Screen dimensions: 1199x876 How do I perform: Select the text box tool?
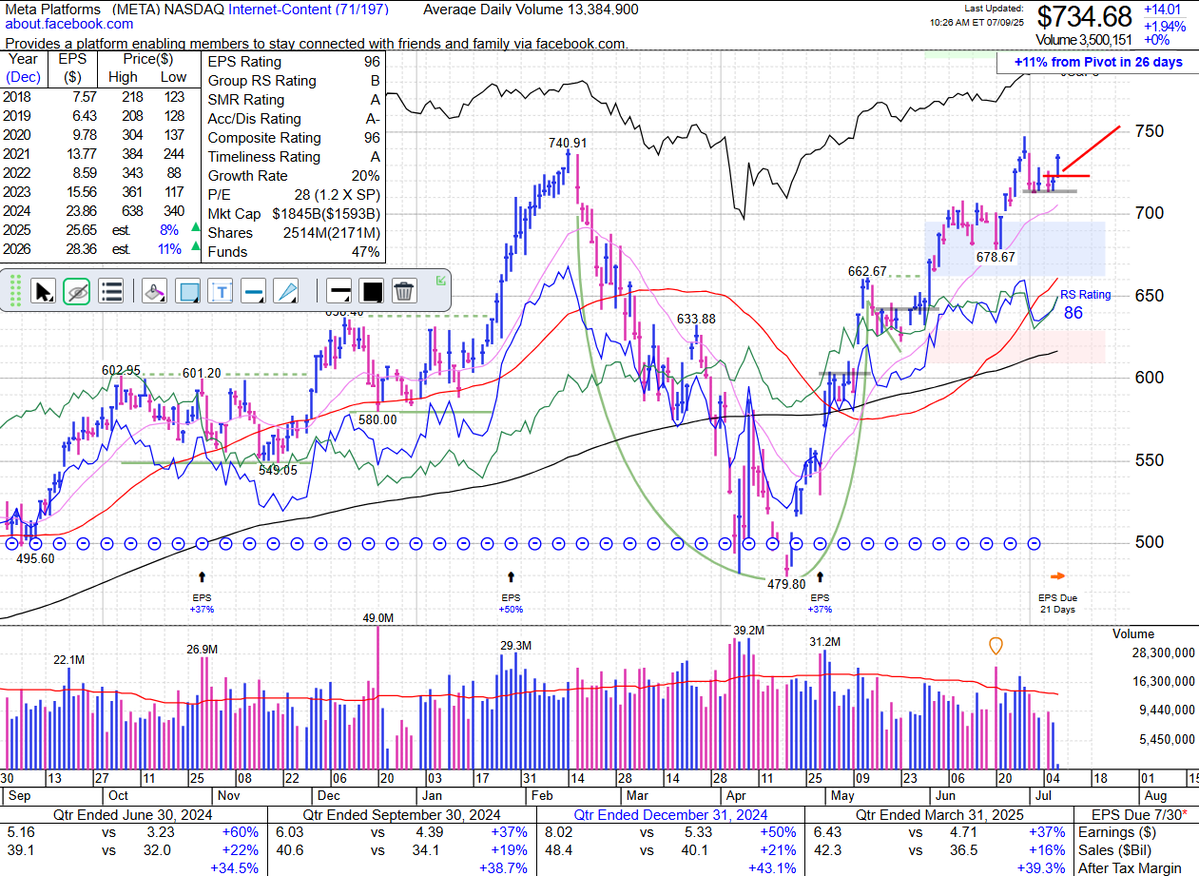tap(221, 291)
